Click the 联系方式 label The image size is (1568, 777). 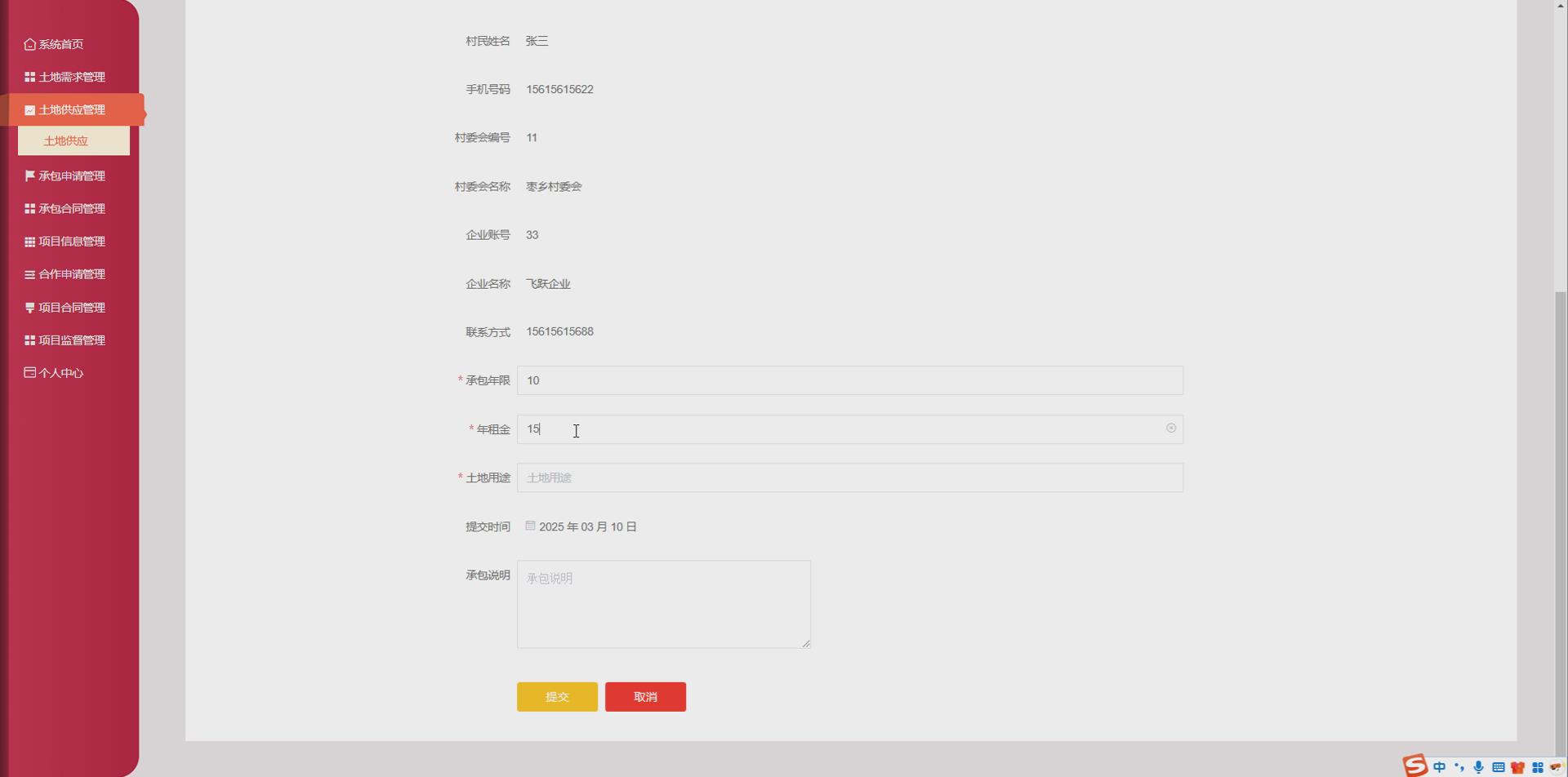[488, 332]
